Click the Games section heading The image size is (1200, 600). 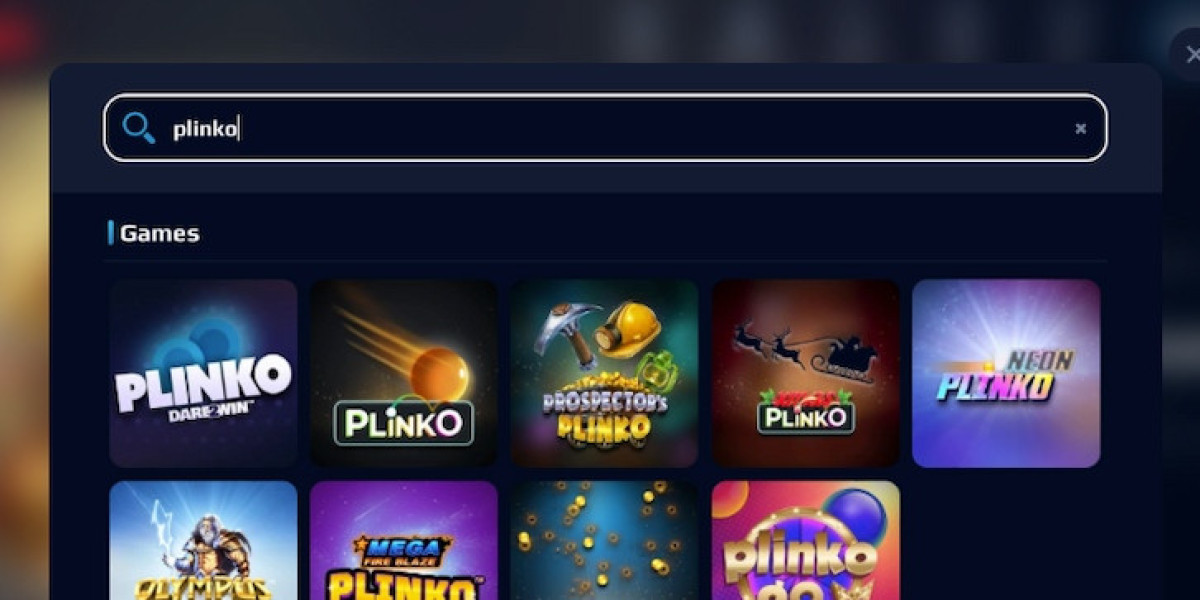tap(159, 233)
